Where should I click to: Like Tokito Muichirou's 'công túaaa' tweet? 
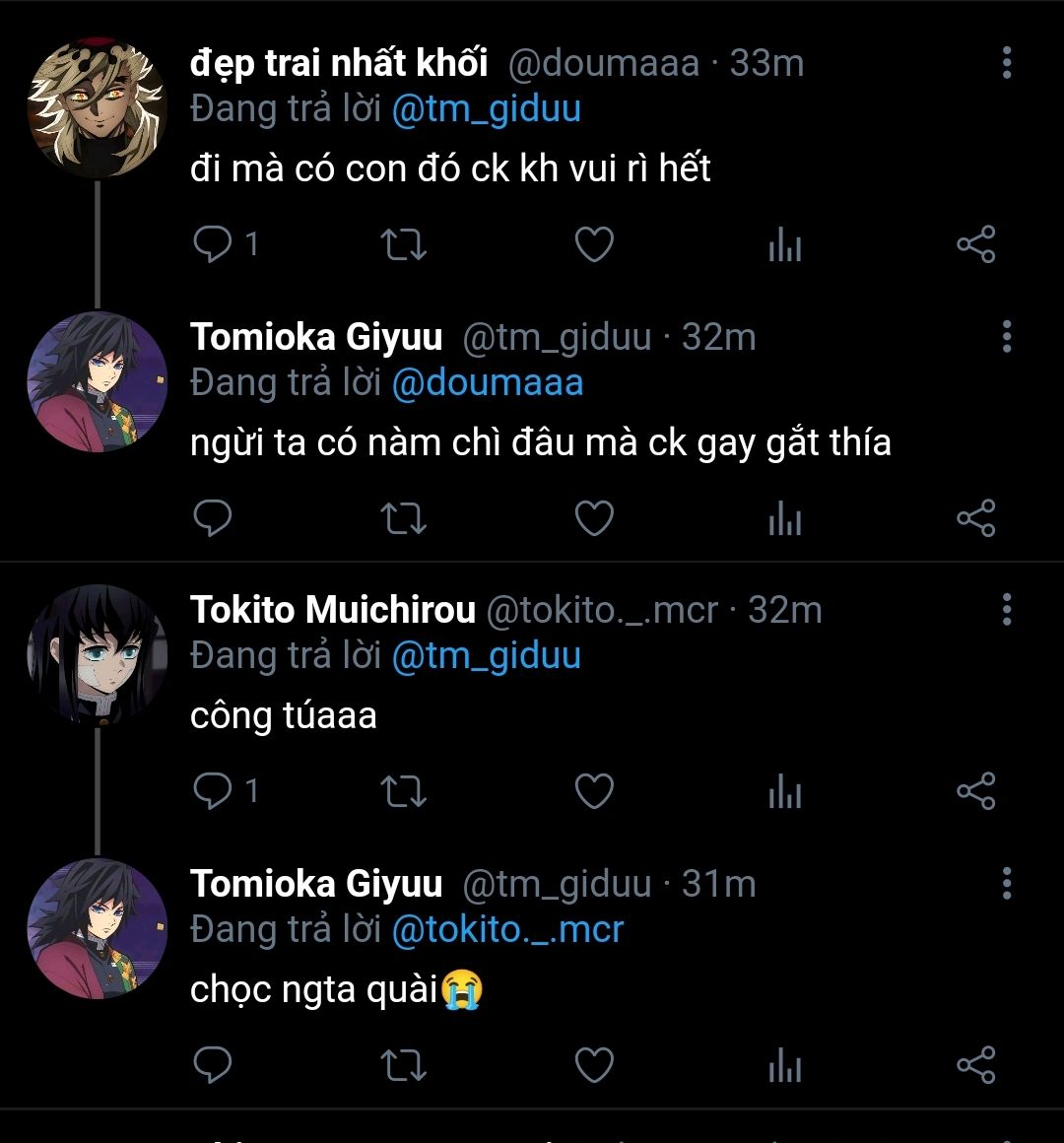[594, 791]
